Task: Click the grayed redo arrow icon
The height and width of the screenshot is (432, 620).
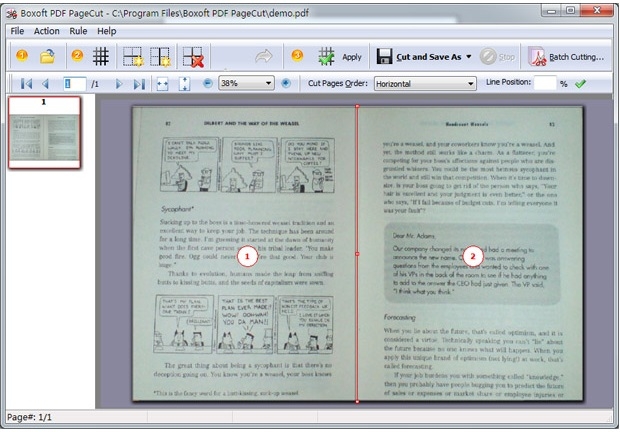Action: [264, 56]
